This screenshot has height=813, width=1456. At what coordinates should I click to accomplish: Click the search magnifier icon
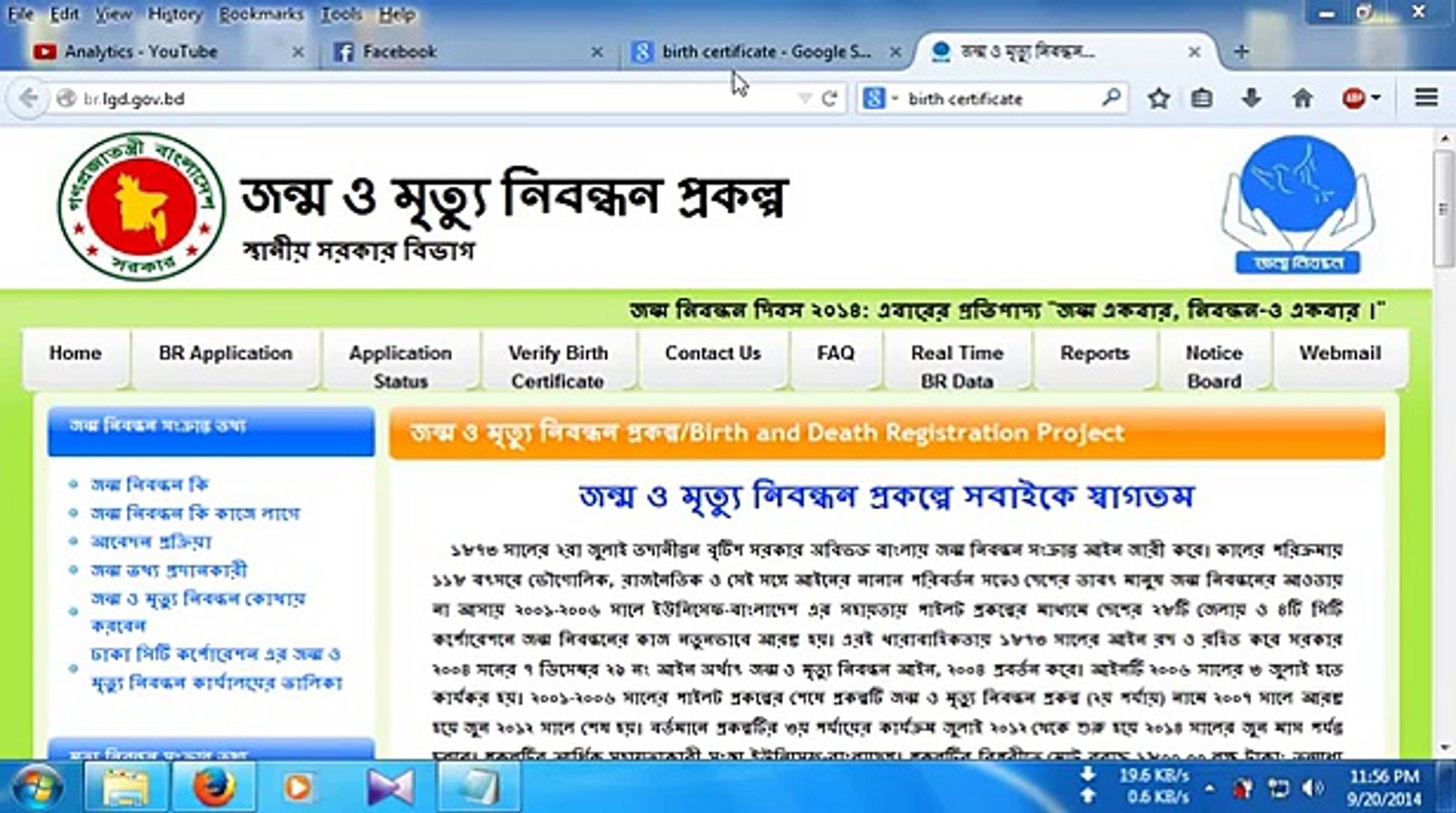pos(1111,98)
